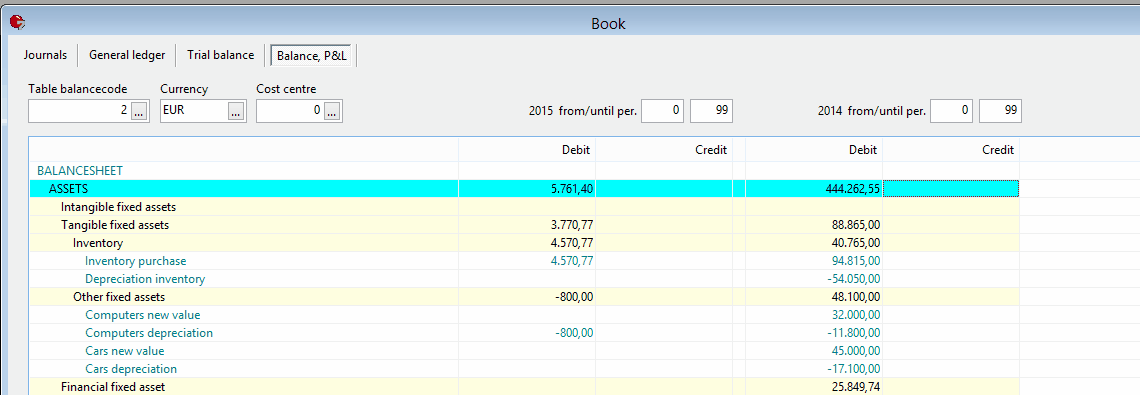Select the Intangible fixed assets row
The width and height of the screenshot is (1140, 395).
(523, 207)
